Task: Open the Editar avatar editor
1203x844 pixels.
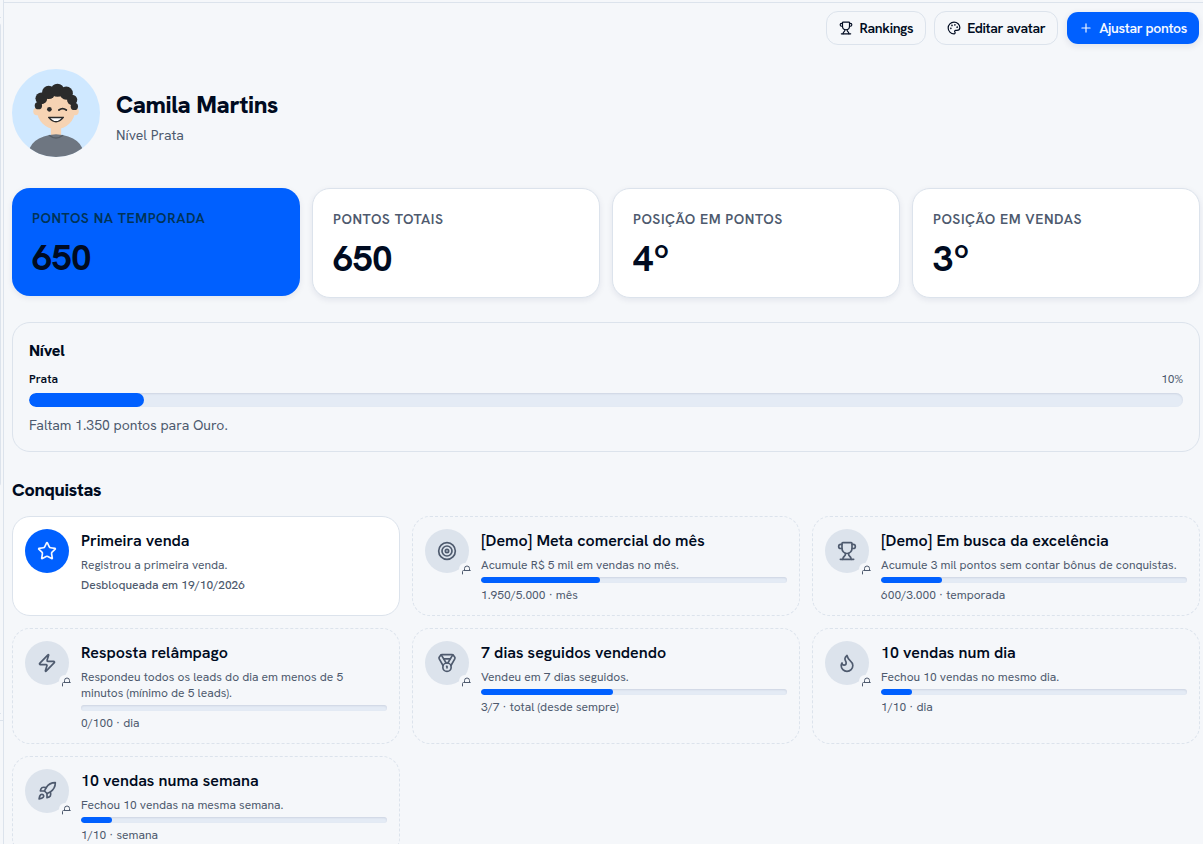Action: coord(996,28)
